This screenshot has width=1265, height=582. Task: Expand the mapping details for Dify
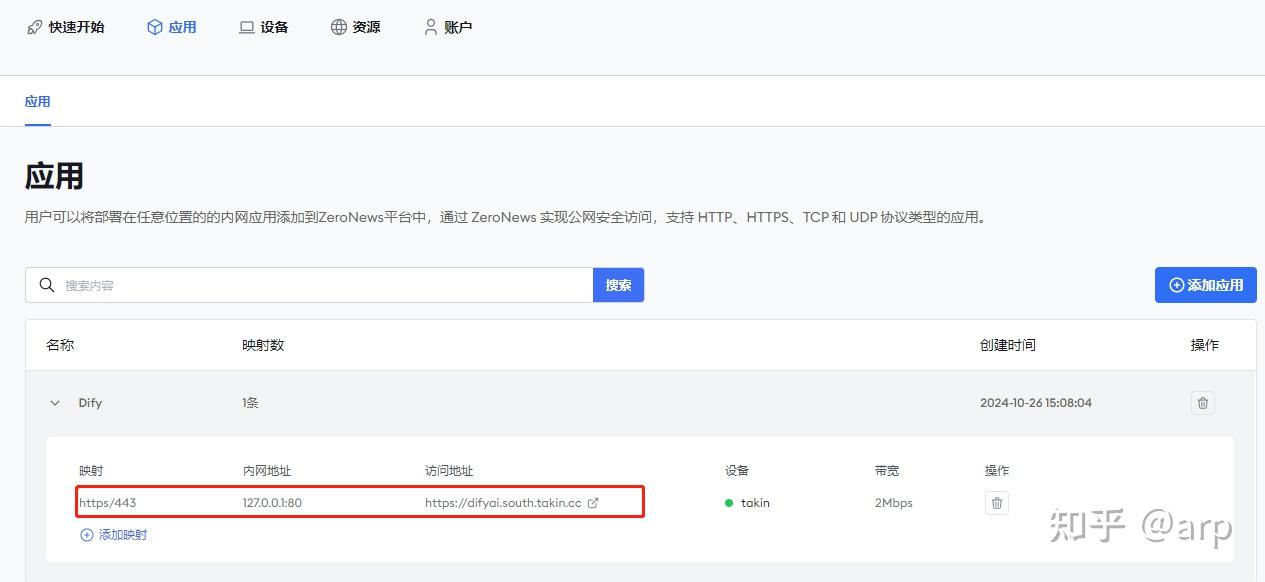[x=55, y=402]
